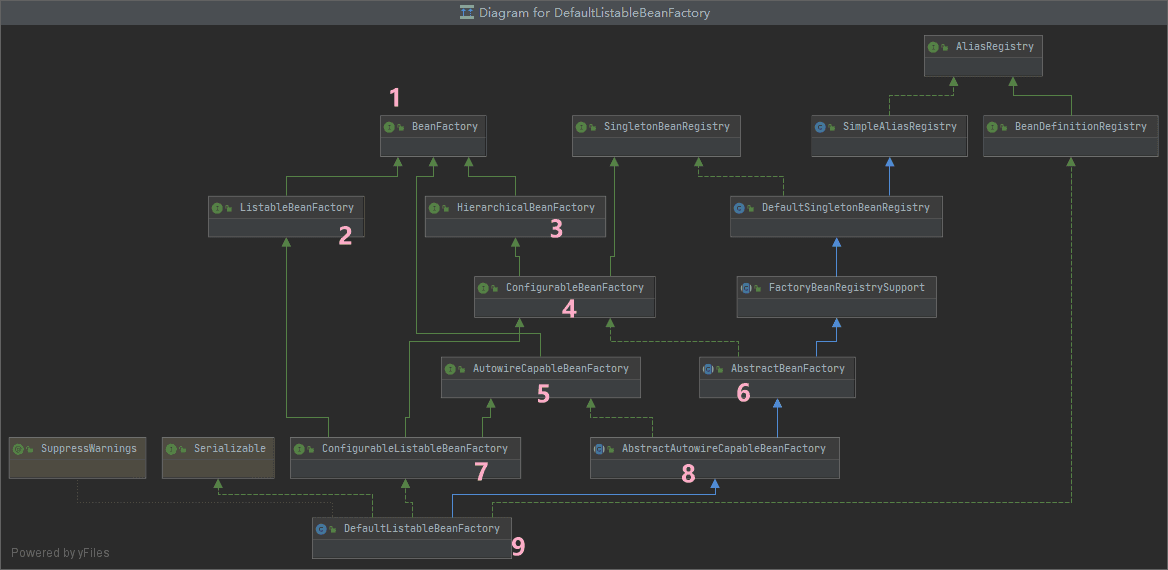
Task: Click the annotation icon on SuppressWarnings node
Action: [18, 449]
